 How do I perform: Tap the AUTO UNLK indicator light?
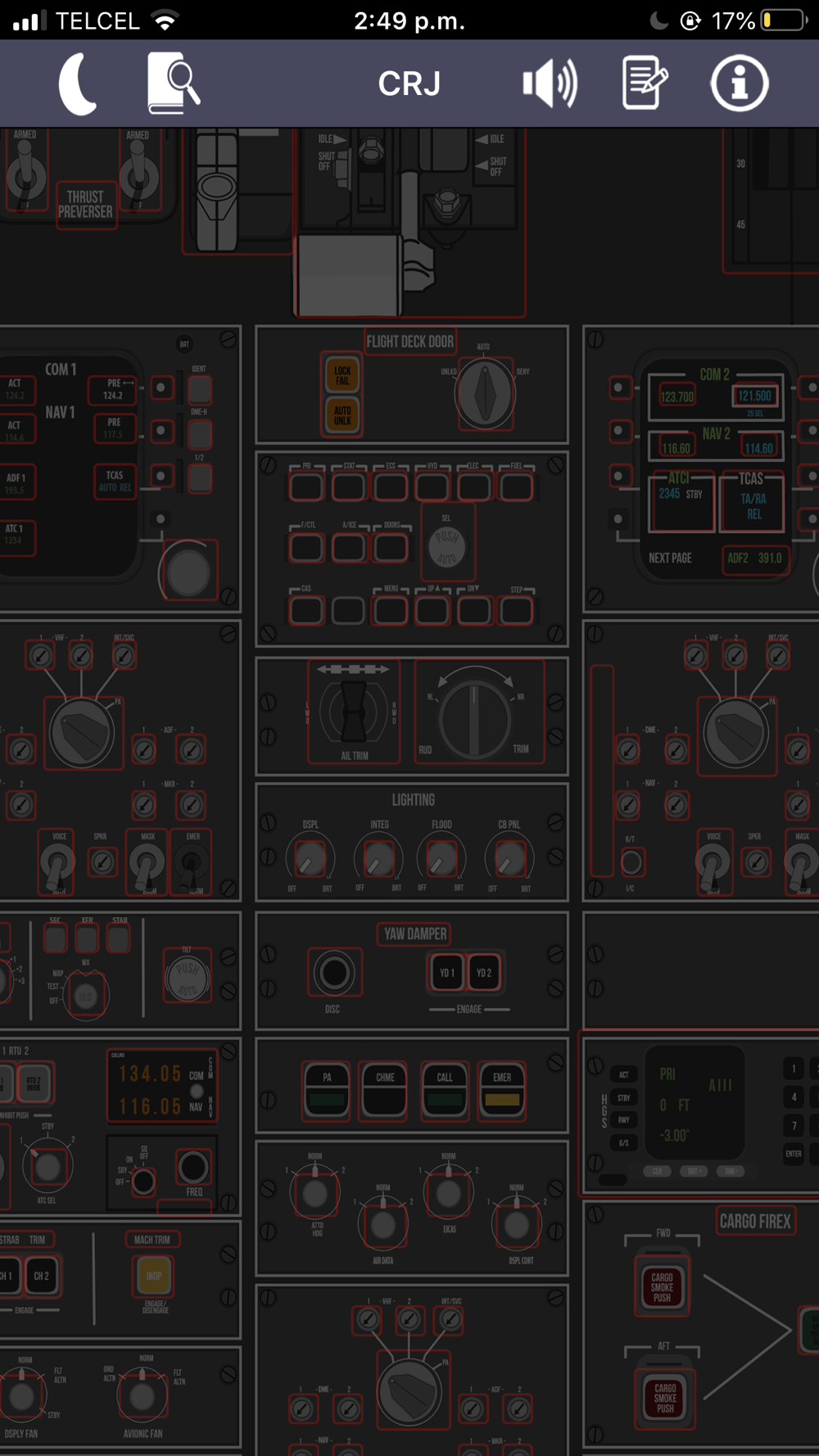click(x=342, y=415)
